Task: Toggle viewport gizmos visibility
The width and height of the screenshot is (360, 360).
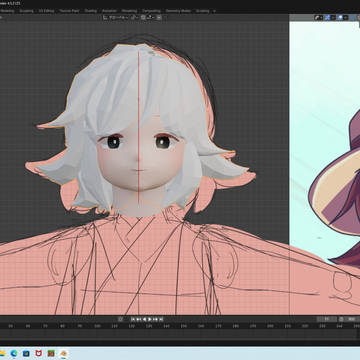Action: click(x=327, y=17)
